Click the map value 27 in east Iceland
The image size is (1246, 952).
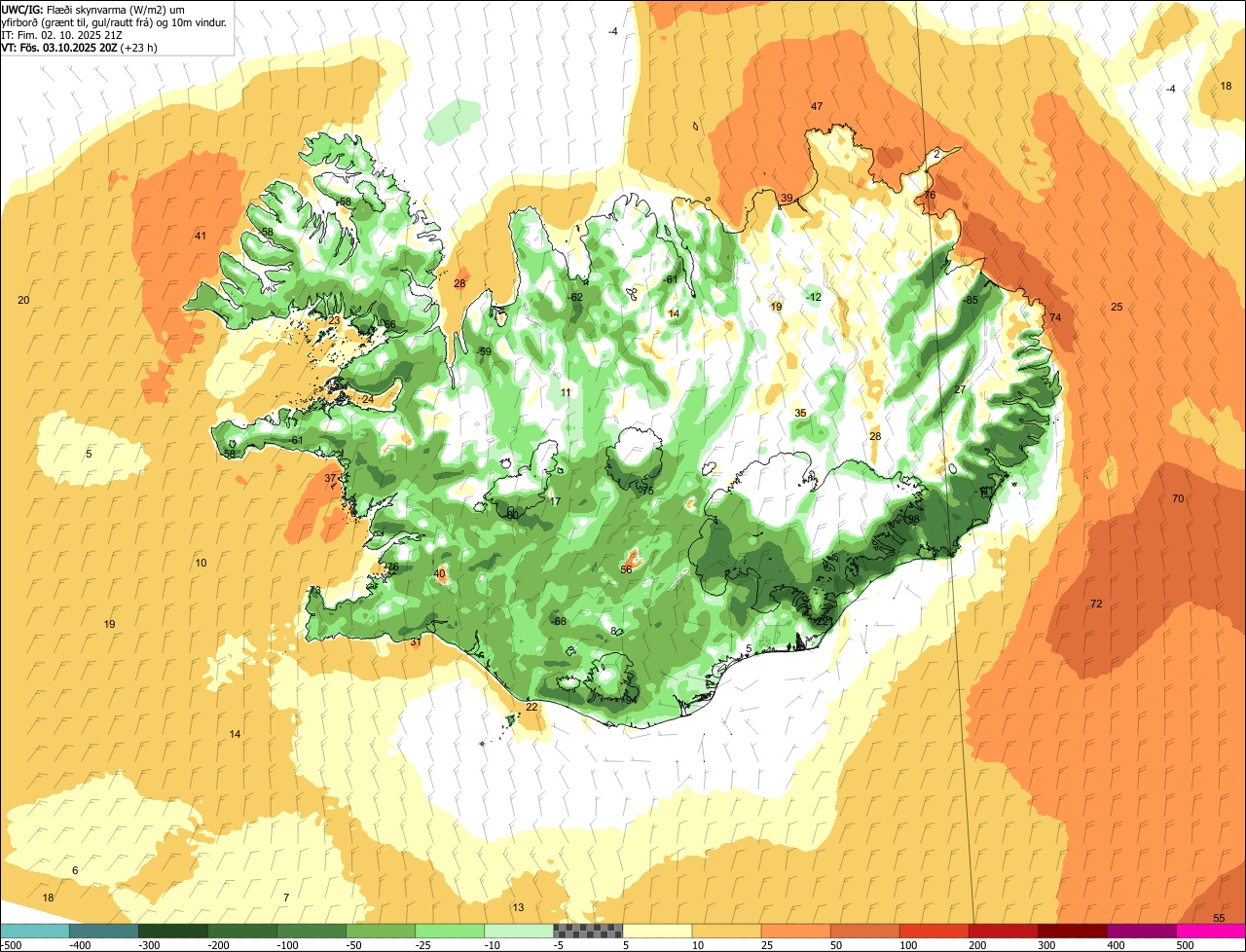click(960, 389)
